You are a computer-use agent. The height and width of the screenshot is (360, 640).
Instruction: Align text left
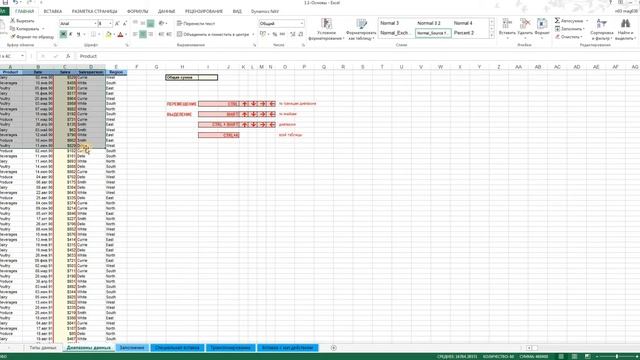pos(135,35)
